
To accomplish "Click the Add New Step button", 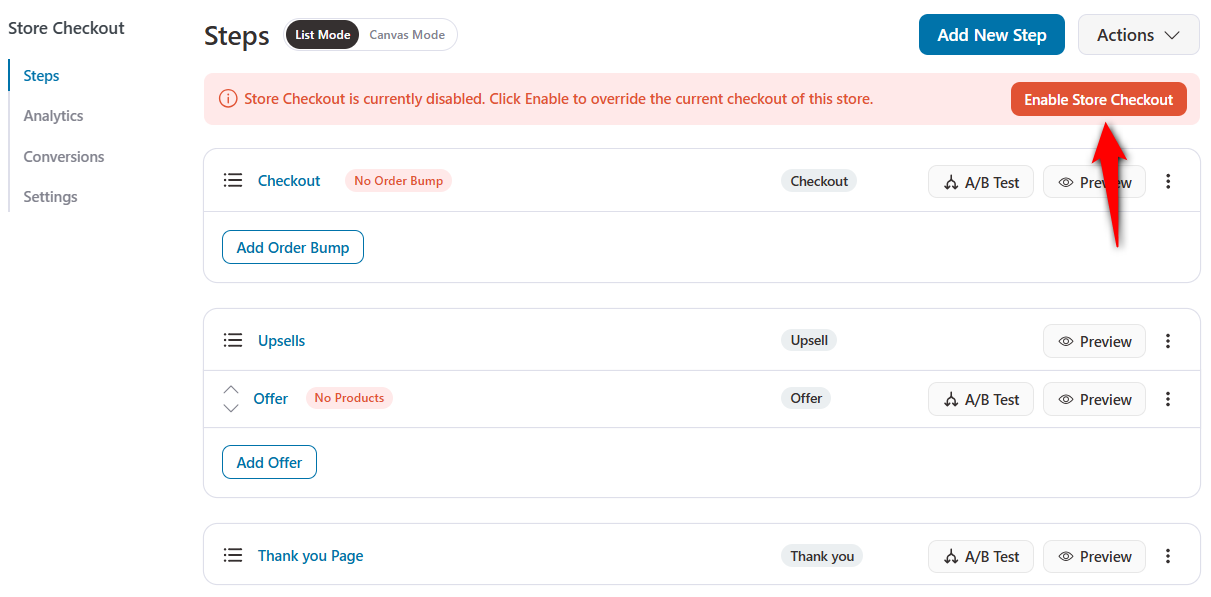I will tap(991, 35).
